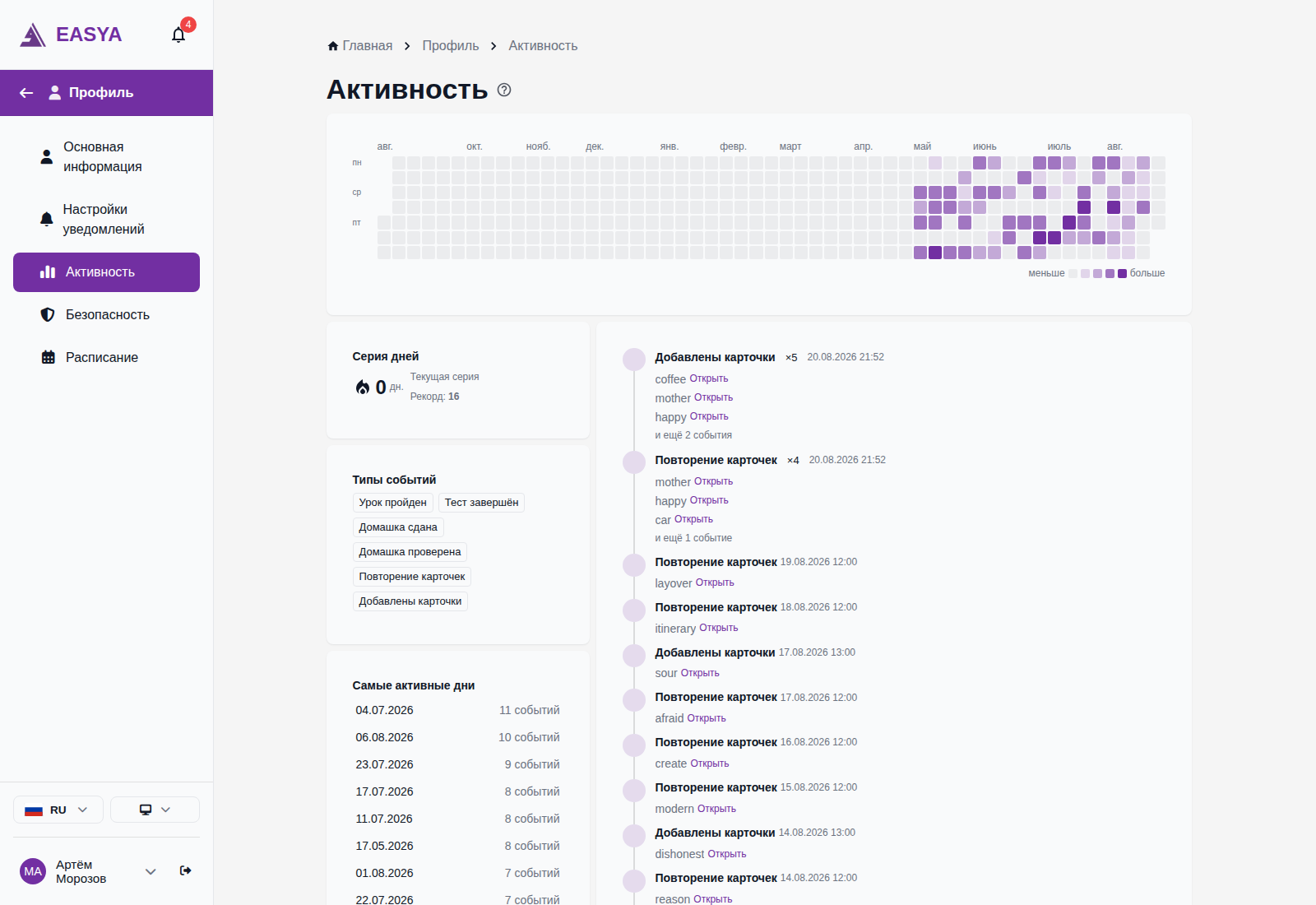The width and height of the screenshot is (1316, 905).
Task: Click the back arrow next to Профиль
Action: pyautogui.click(x=26, y=93)
